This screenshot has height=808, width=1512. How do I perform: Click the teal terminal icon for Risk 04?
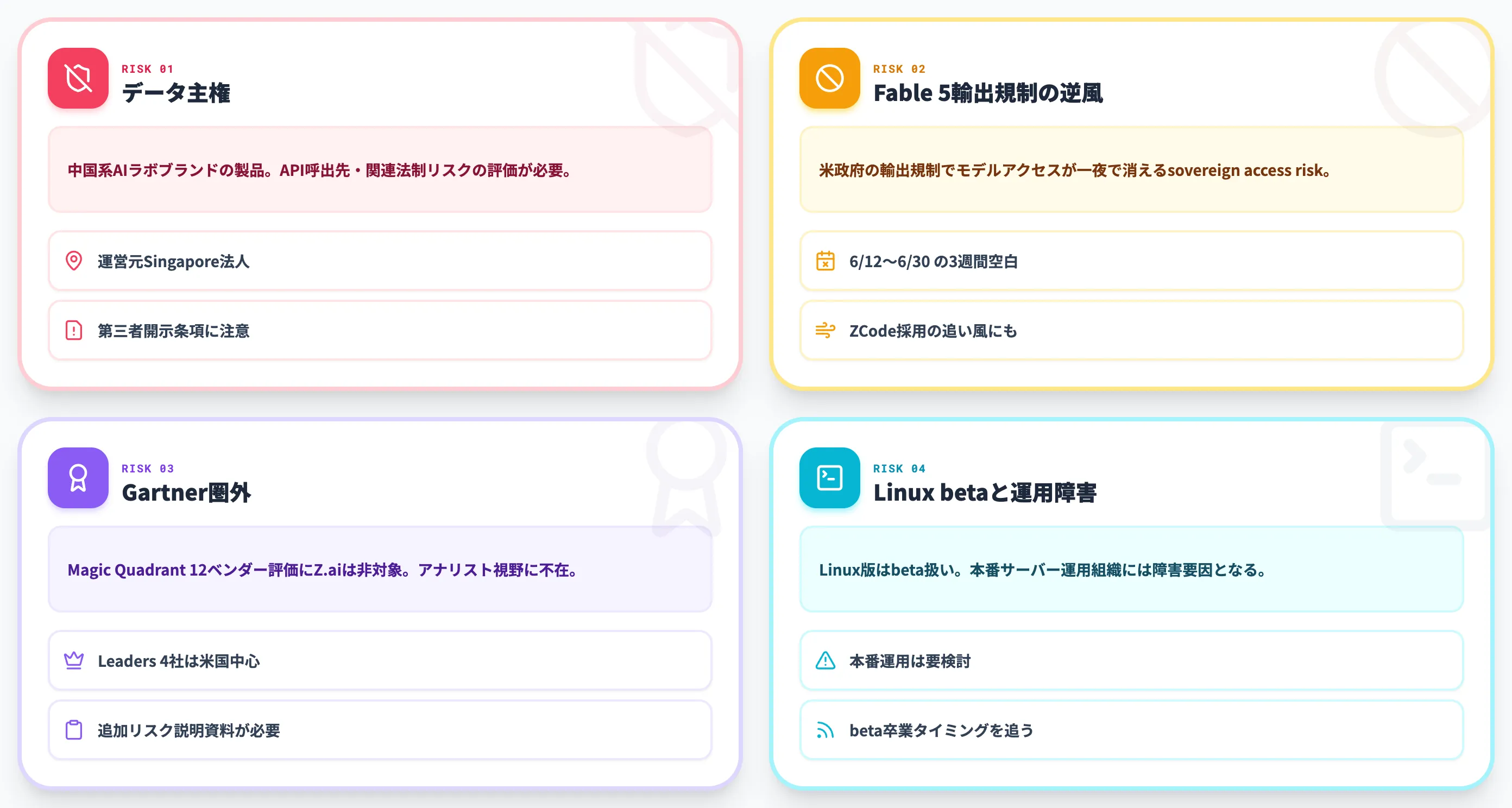pyautogui.click(x=829, y=478)
